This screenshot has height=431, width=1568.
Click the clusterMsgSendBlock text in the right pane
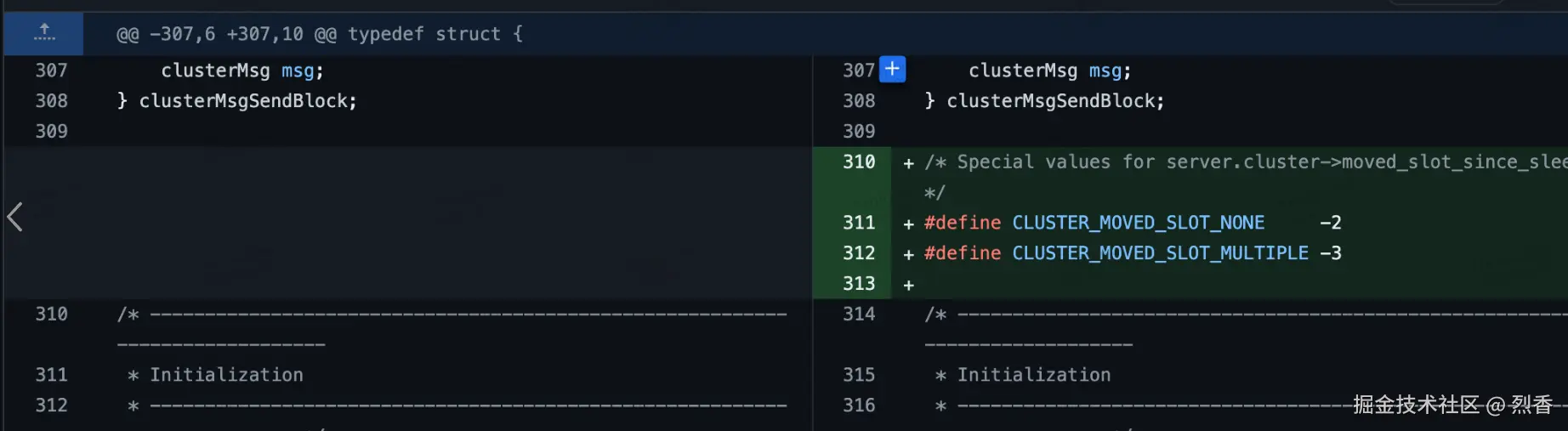click(1054, 101)
